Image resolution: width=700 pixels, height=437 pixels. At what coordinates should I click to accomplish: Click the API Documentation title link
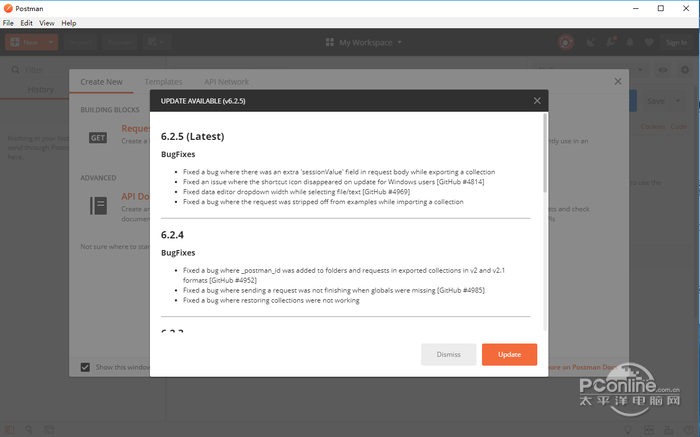tap(136, 196)
